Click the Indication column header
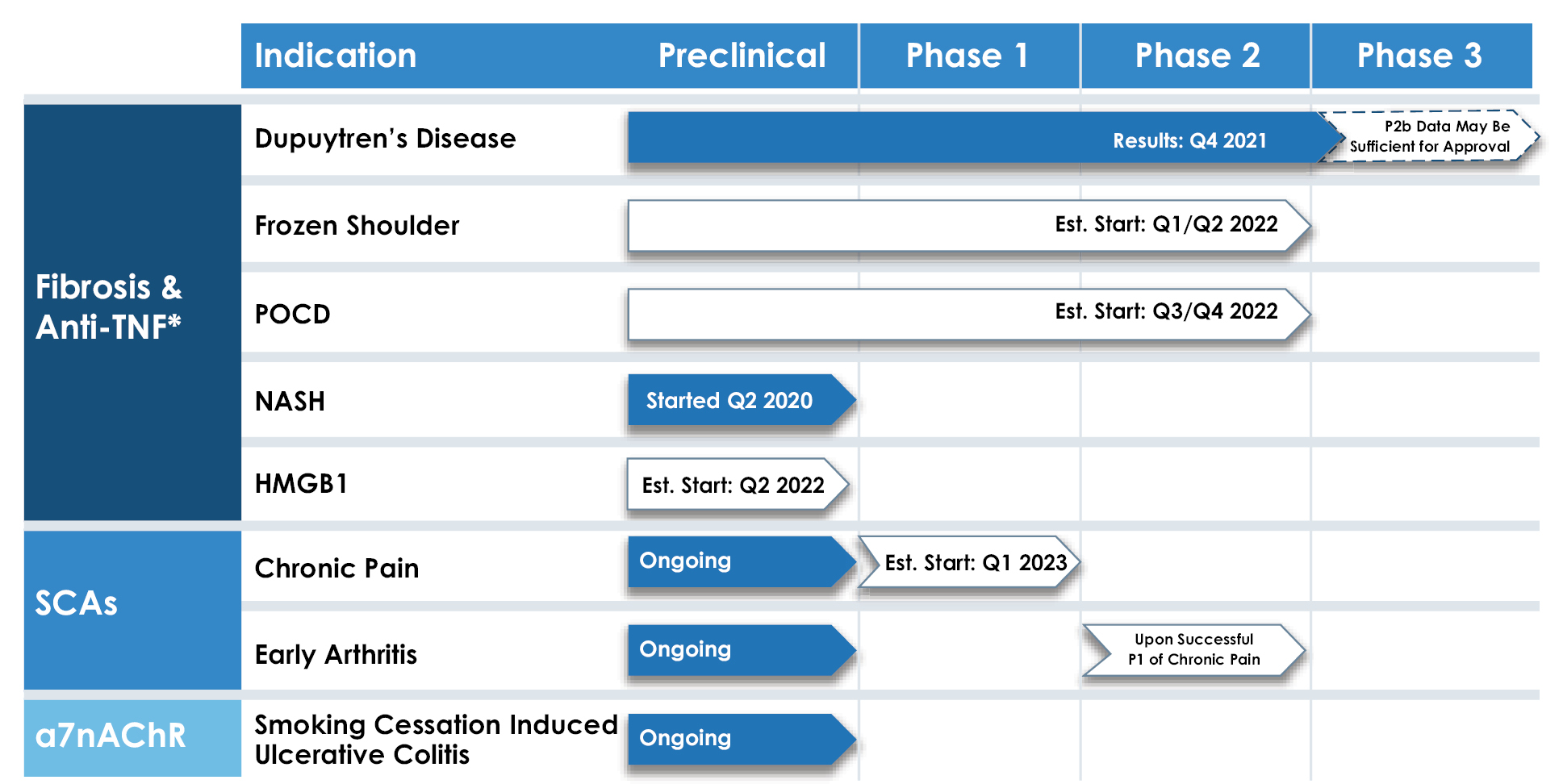 pyautogui.click(x=336, y=56)
